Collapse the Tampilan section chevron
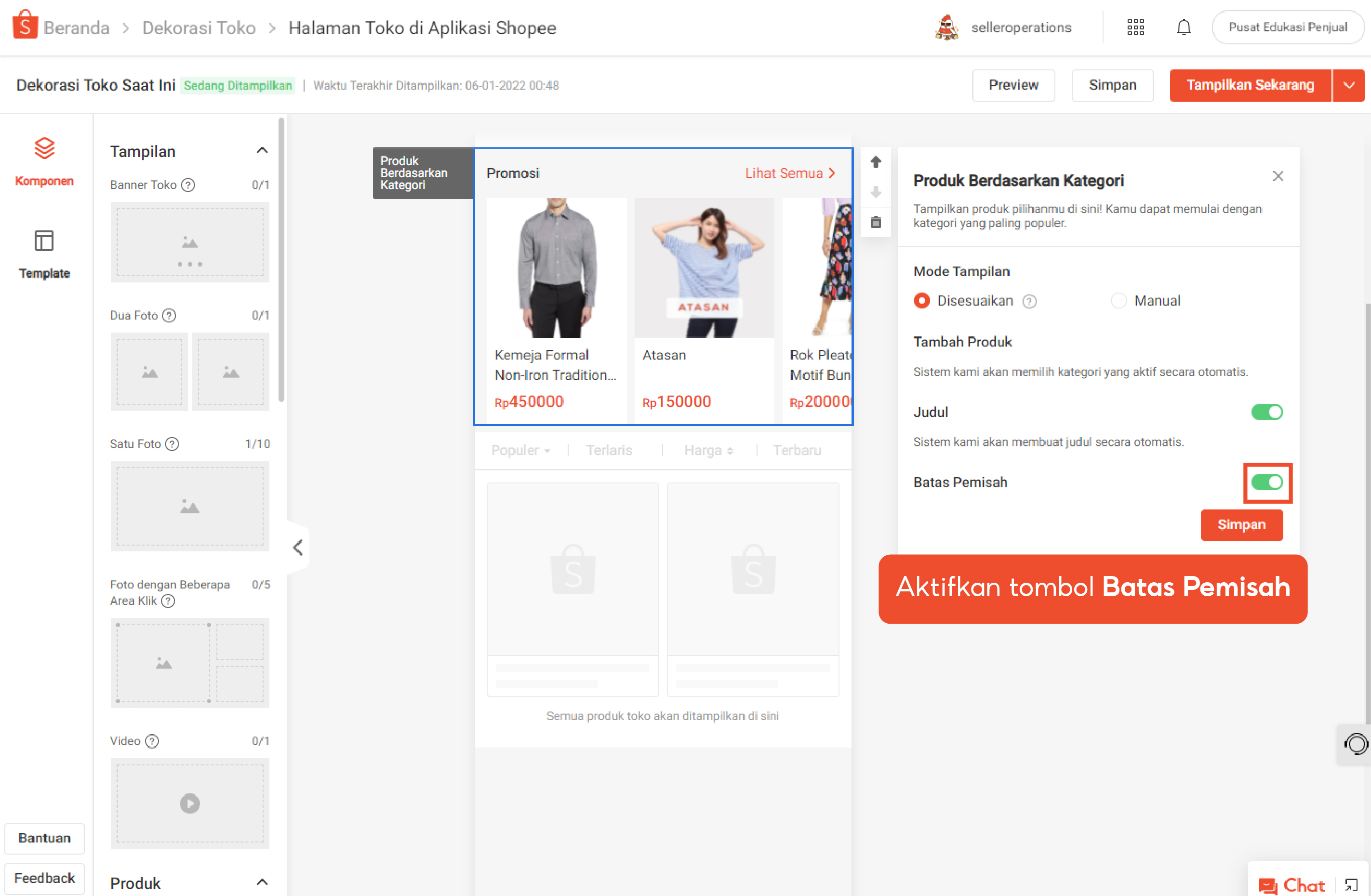Image resolution: width=1371 pixels, height=896 pixels. click(262, 151)
